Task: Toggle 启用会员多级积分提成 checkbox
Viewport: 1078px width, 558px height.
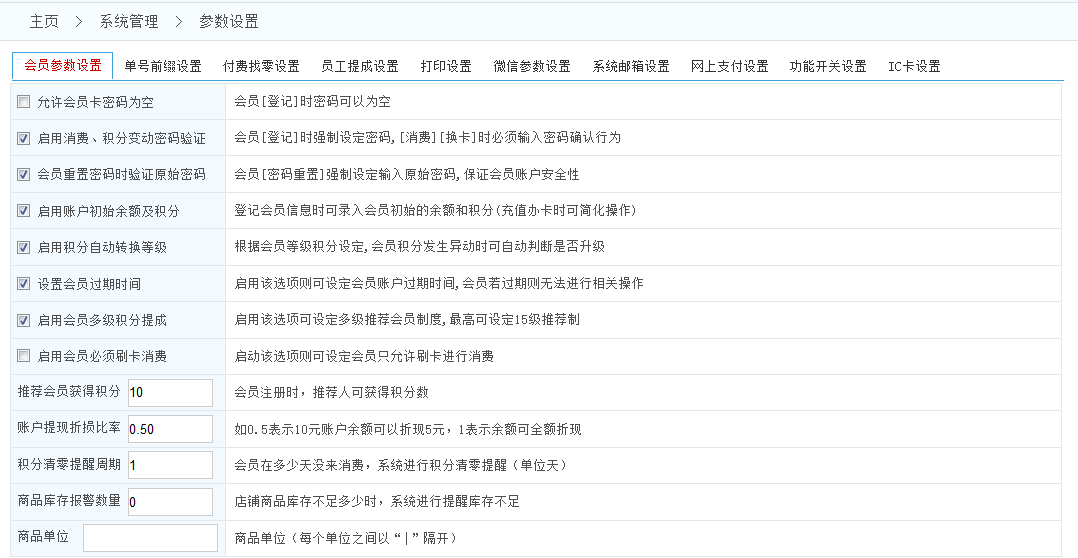Action: 24,320
